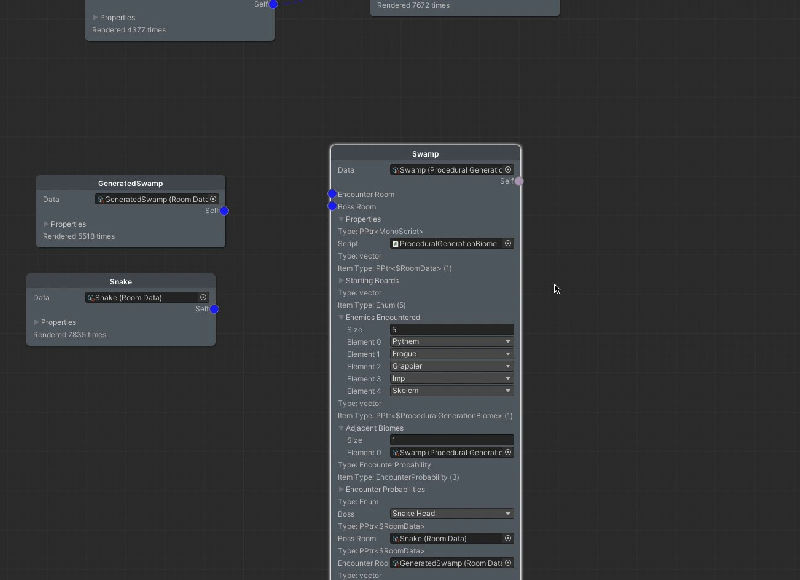This screenshot has height=580, width=800.
Task: Open object picker for Snake Data field
Action: coord(203,297)
